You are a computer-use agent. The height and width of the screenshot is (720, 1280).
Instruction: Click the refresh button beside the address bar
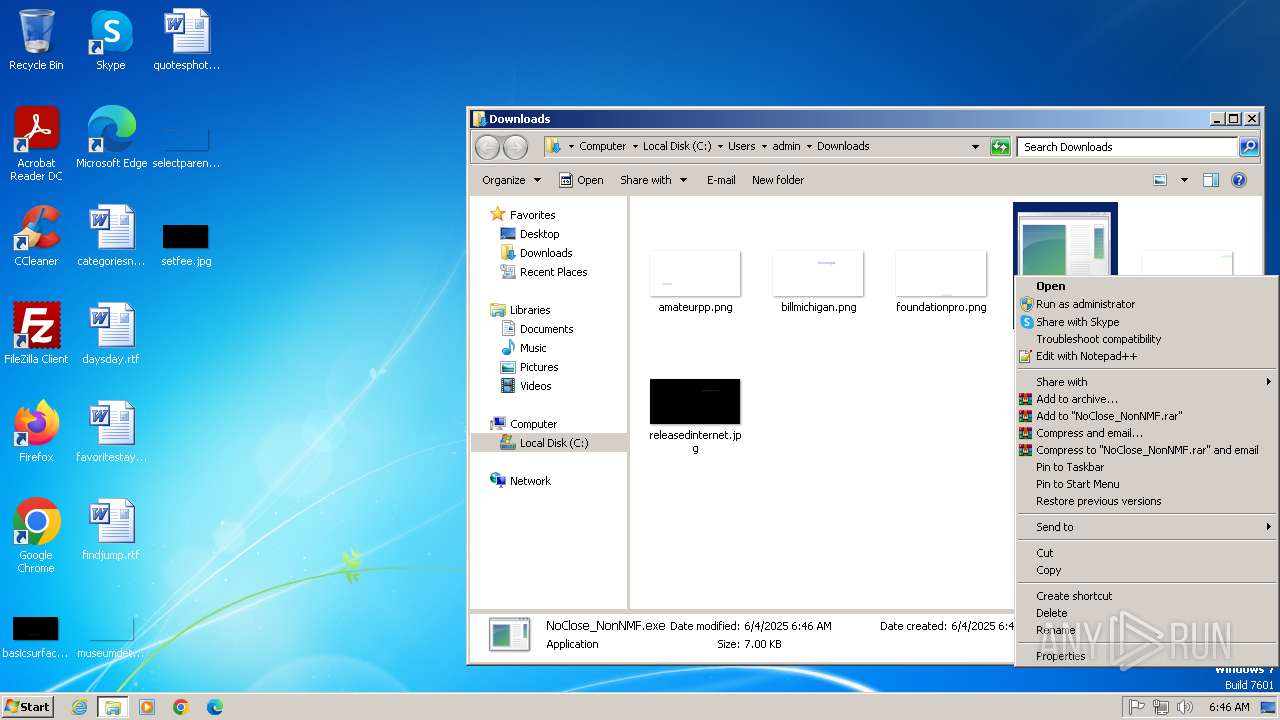(1000, 147)
